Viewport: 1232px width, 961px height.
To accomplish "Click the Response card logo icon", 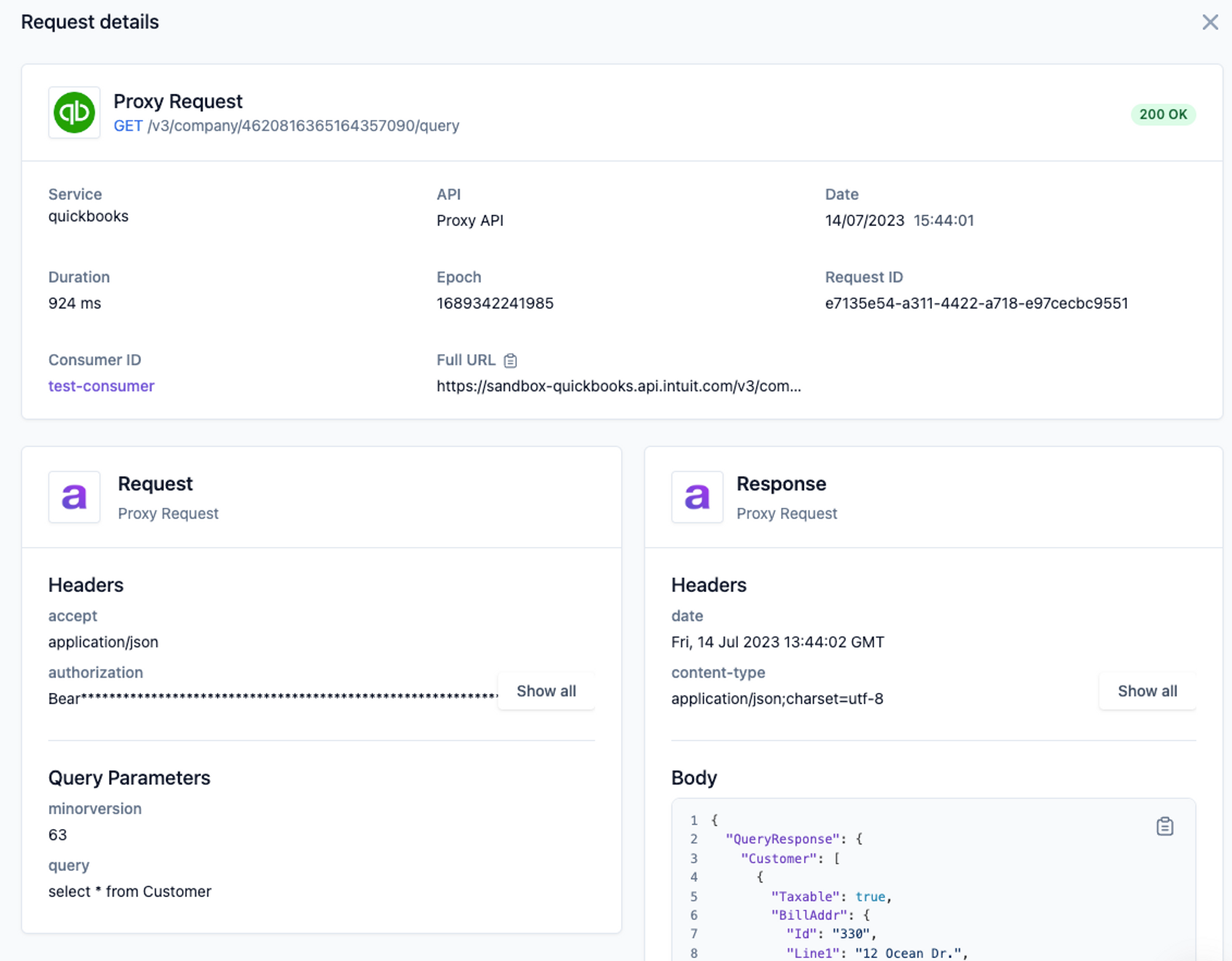I will click(697, 497).
